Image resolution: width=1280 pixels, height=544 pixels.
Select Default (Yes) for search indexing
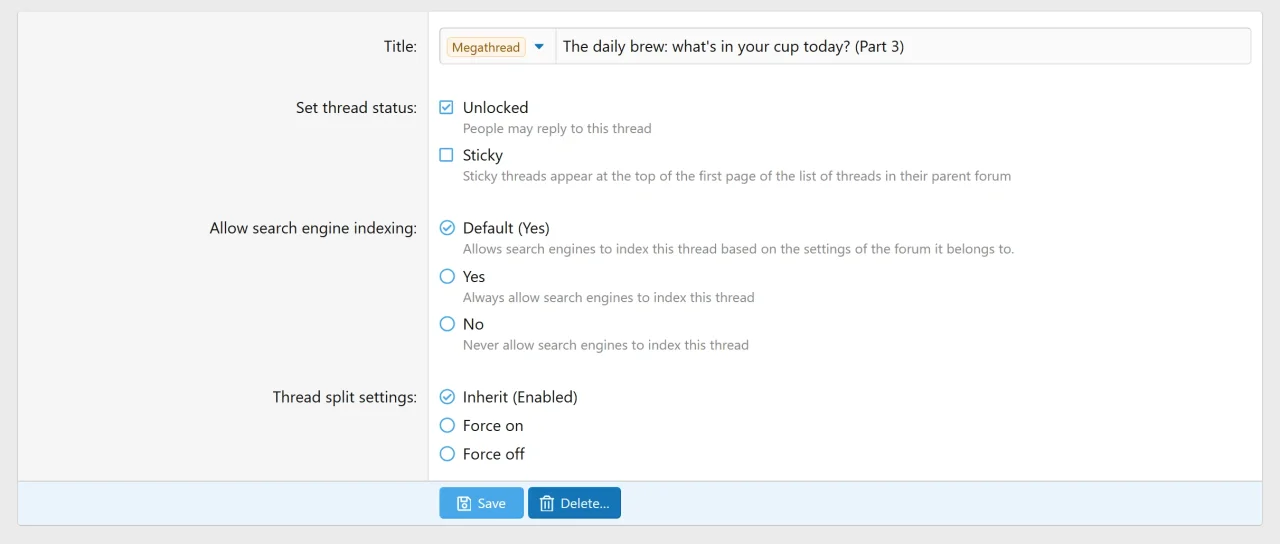click(447, 228)
